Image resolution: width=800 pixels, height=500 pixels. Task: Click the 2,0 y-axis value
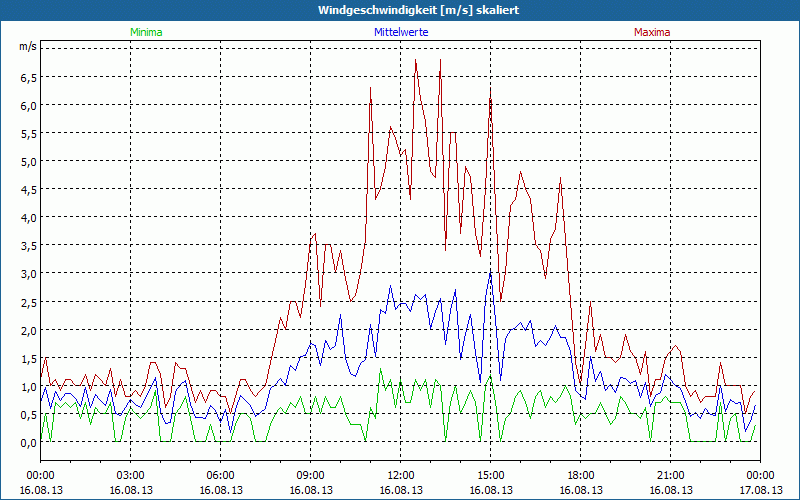click(29, 330)
